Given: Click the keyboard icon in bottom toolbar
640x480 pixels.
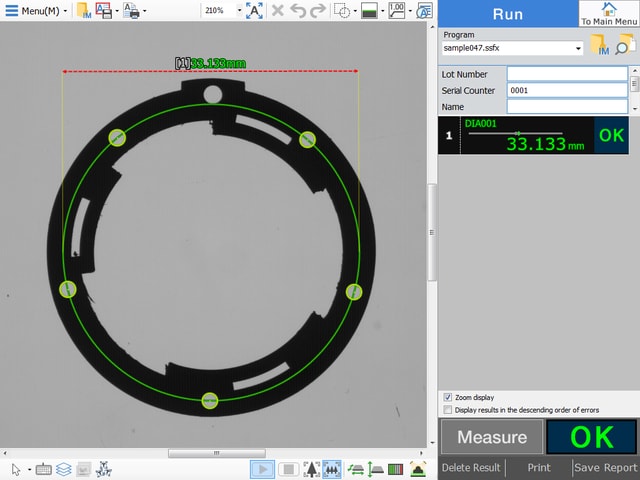Looking at the screenshot, I should (x=43, y=469).
